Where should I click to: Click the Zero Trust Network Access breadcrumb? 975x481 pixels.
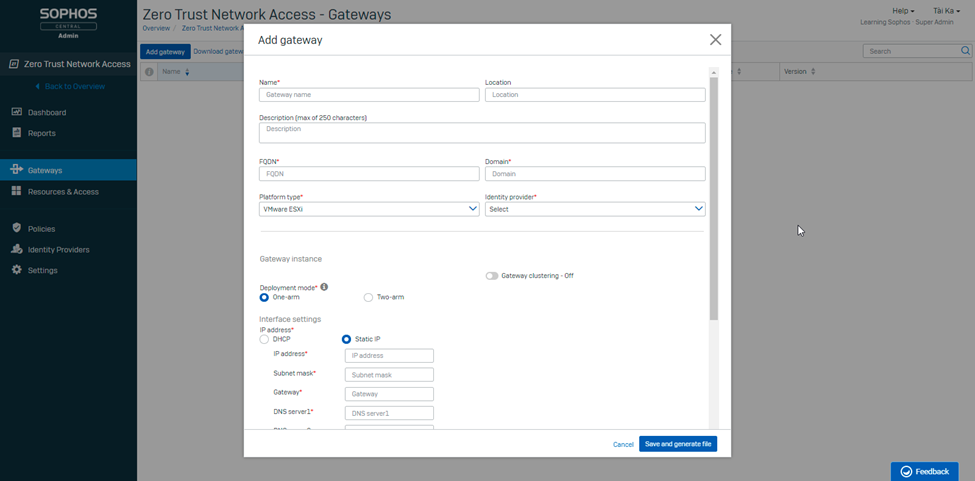[211, 29]
